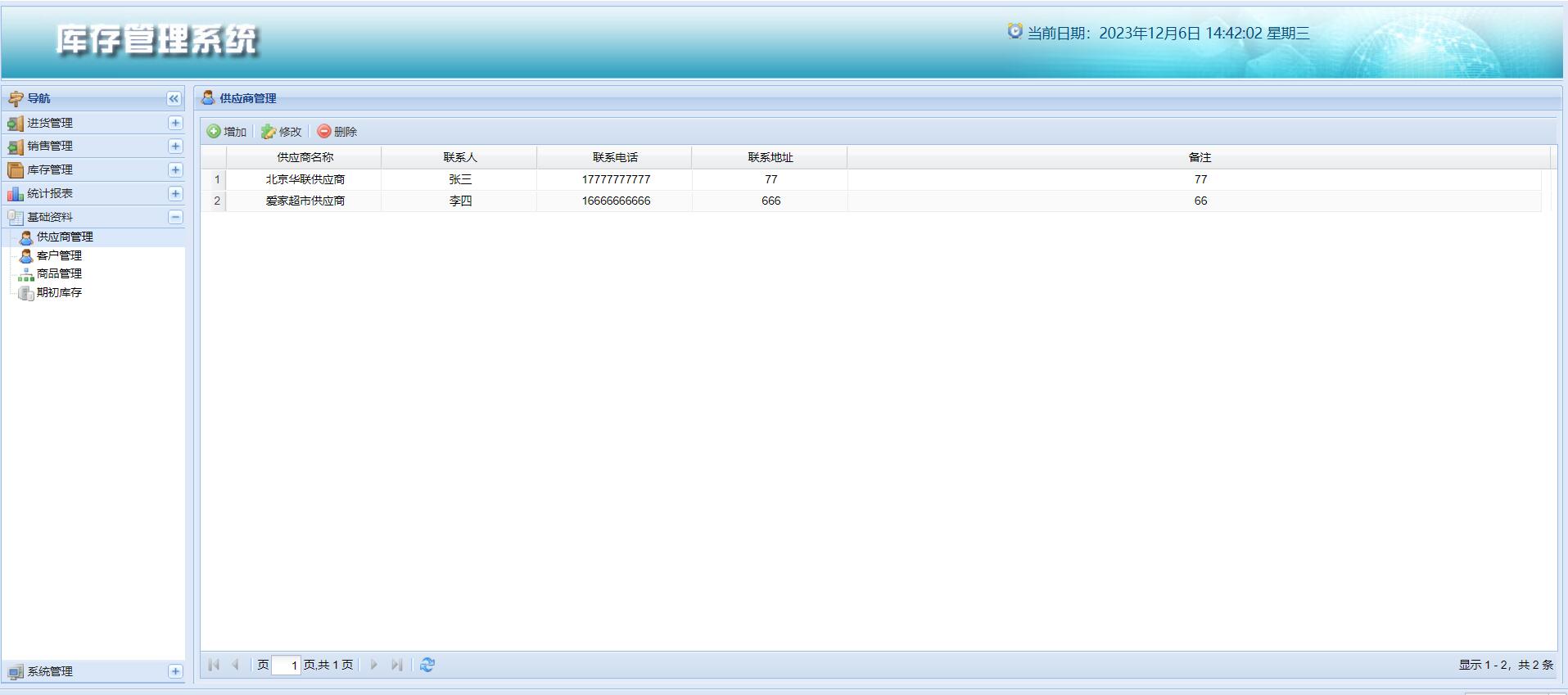Click the pencil icon for 修改
1568x695 pixels.
(x=269, y=131)
